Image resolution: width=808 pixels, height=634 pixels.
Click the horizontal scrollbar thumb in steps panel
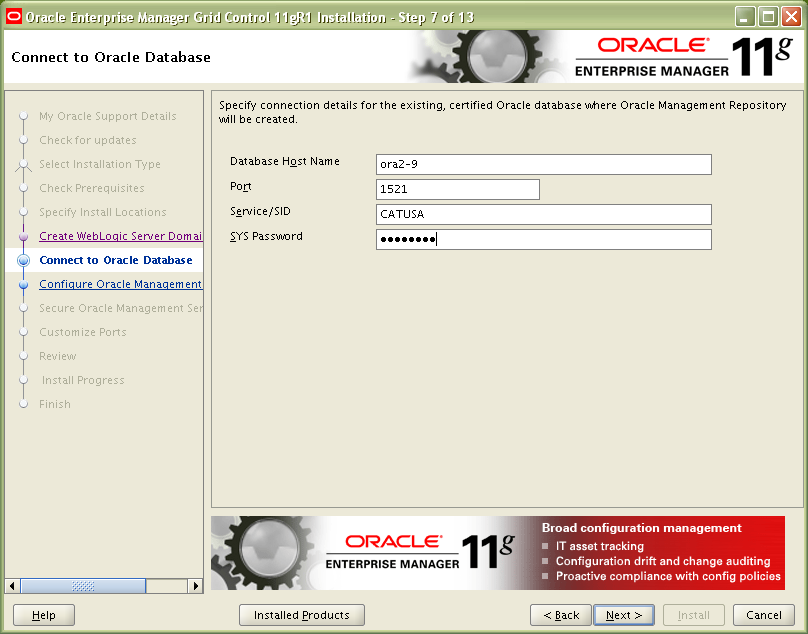(83, 586)
